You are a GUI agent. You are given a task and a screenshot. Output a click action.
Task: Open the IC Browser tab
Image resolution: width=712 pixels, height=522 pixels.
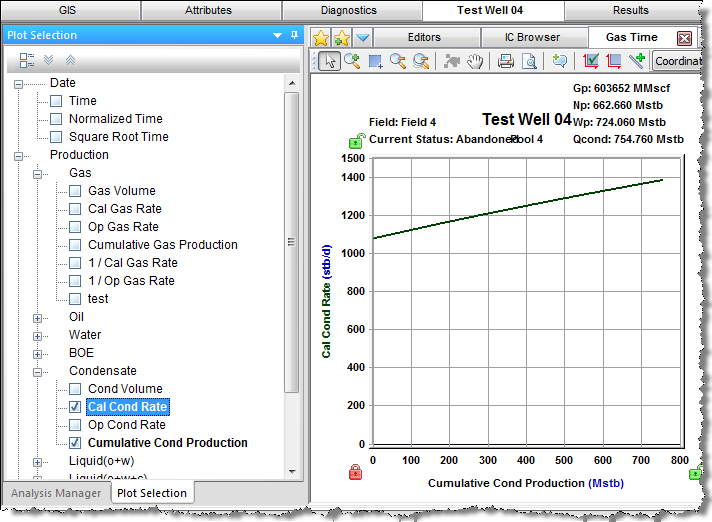[531, 37]
